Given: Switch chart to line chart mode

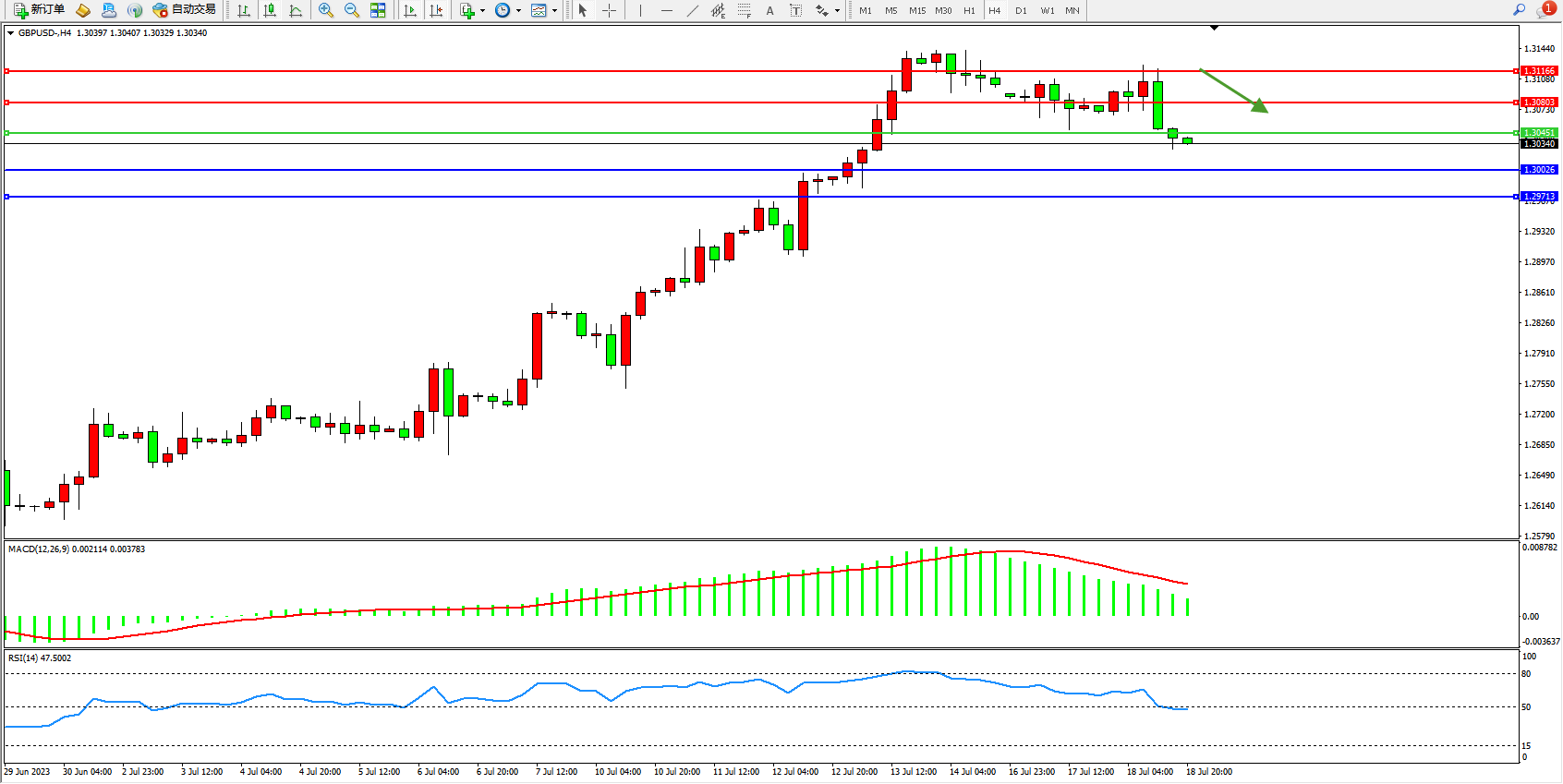Looking at the screenshot, I should click(296, 10).
